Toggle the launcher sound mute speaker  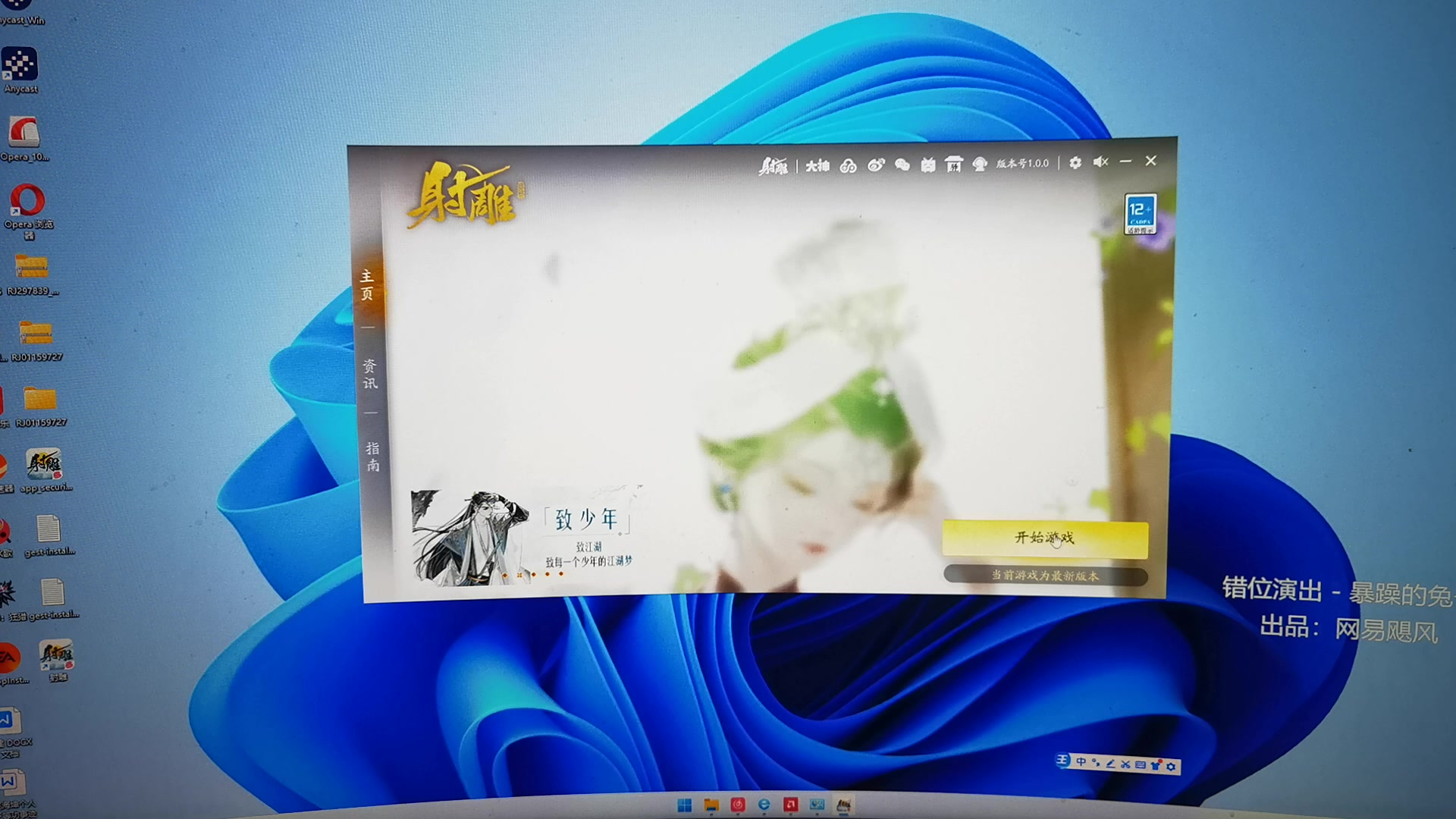[x=1101, y=162]
